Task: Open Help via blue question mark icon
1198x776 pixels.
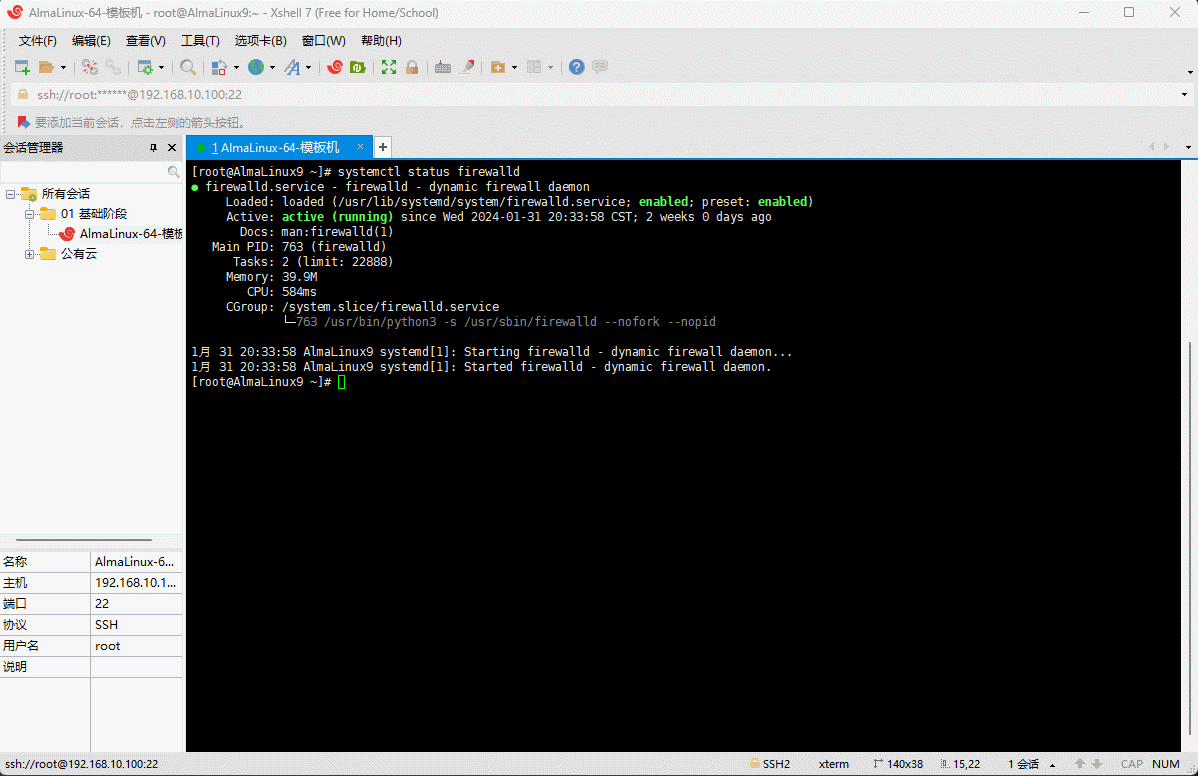Action: [577, 67]
